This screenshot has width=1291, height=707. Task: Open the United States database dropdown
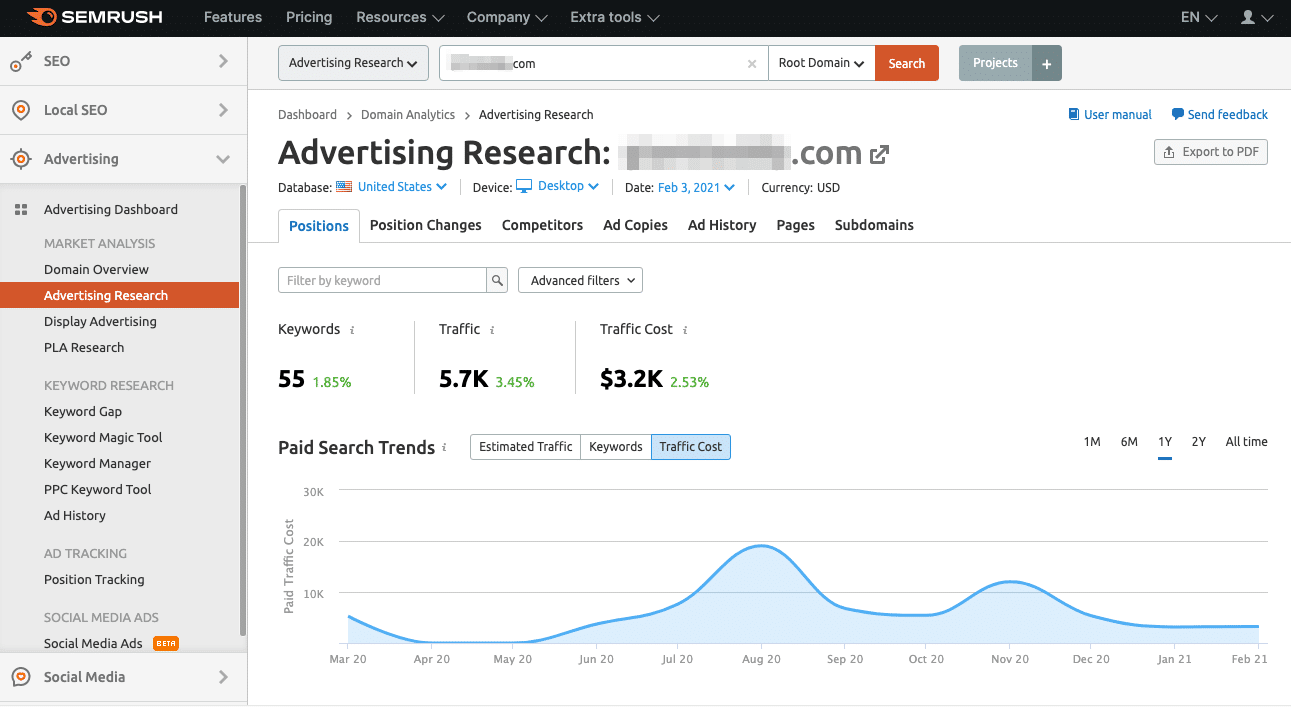(x=403, y=187)
